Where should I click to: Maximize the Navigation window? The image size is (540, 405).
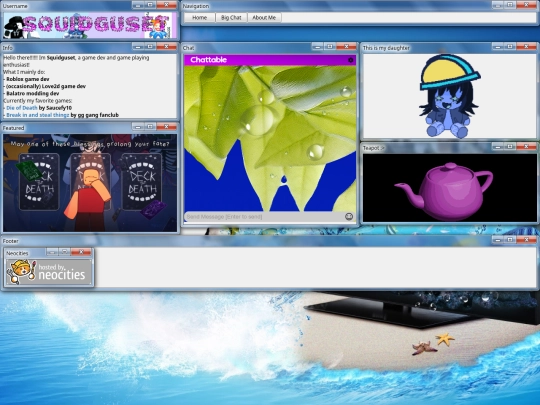click(x=510, y=5)
